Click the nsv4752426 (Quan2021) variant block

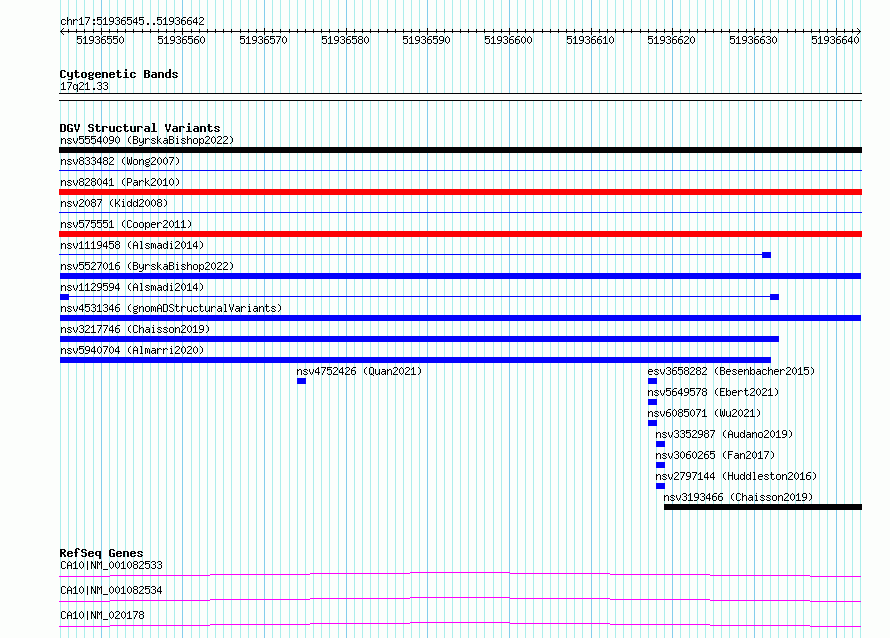[301, 381]
